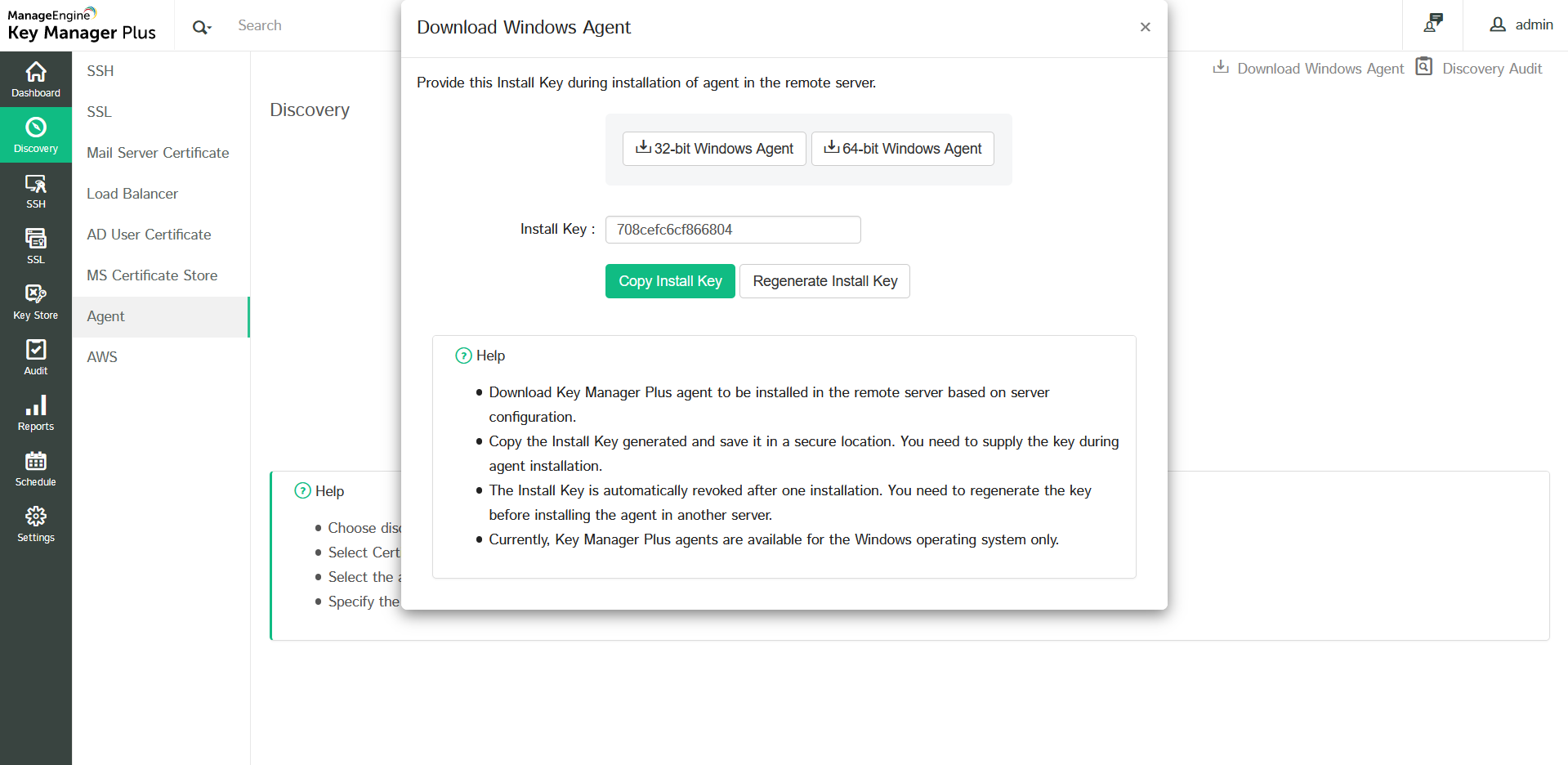The width and height of the screenshot is (1568, 765).
Task: Close the Download Windows Agent dialog
Action: (1145, 27)
